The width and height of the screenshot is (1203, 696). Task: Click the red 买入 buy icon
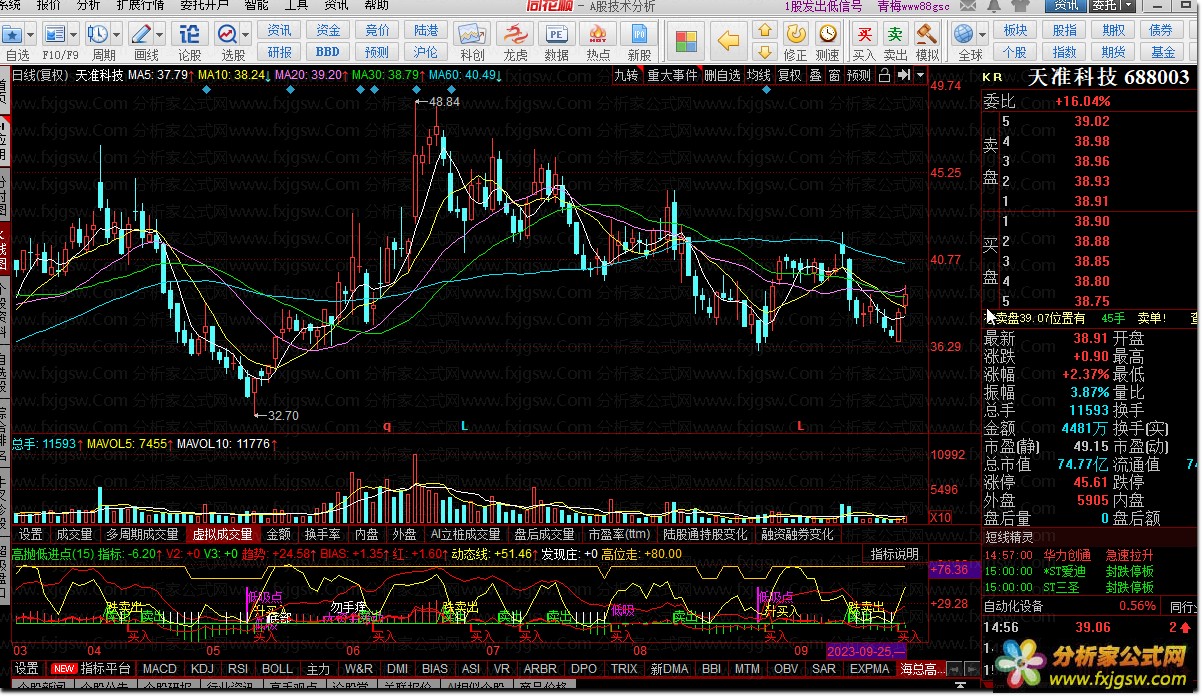(864, 35)
